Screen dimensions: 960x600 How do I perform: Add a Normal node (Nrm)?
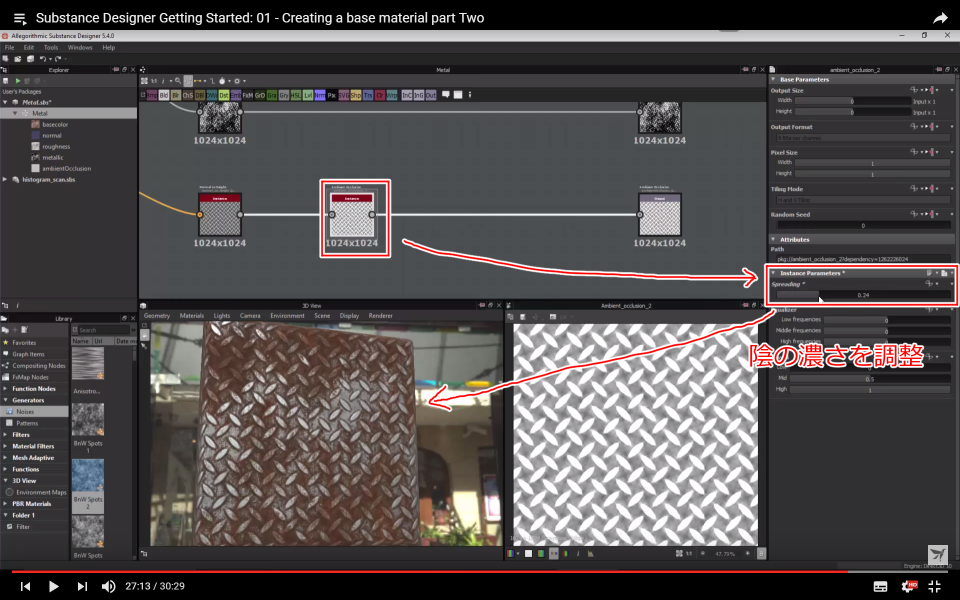[x=320, y=96]
